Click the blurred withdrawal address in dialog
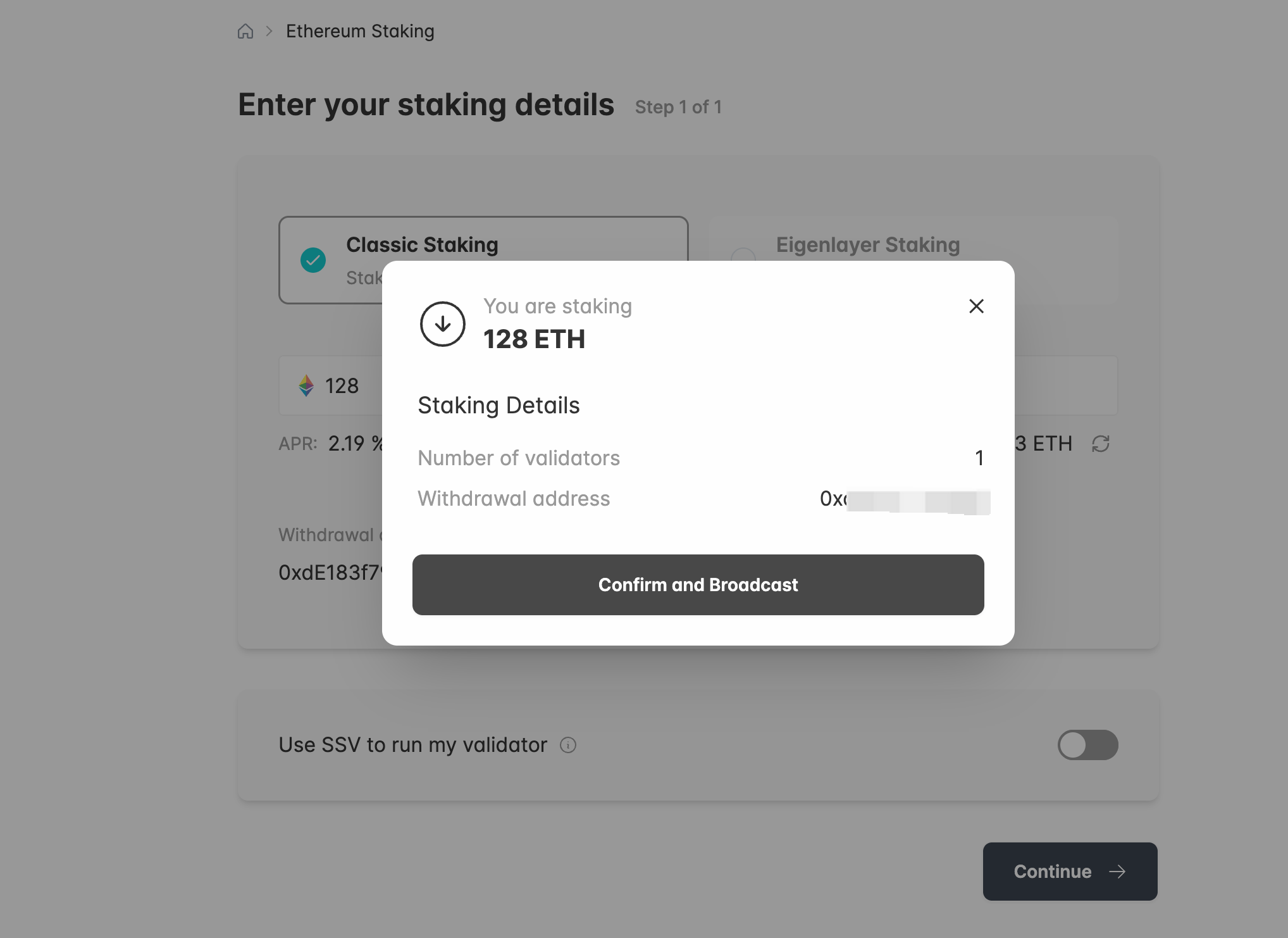The height and width of the screenshot is (938, 1288). 905,499
